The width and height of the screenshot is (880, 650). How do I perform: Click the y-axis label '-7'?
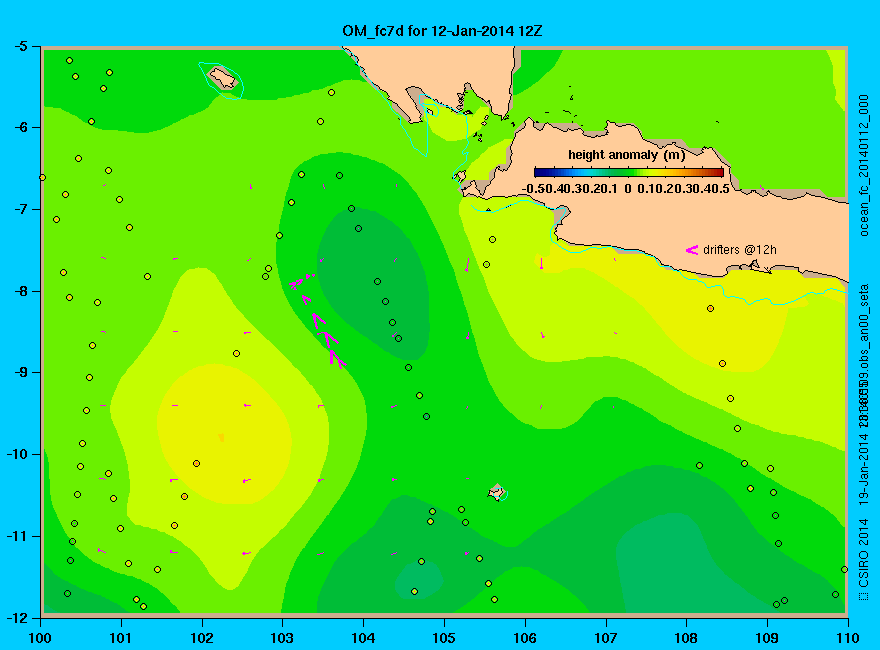pos(20,209)
